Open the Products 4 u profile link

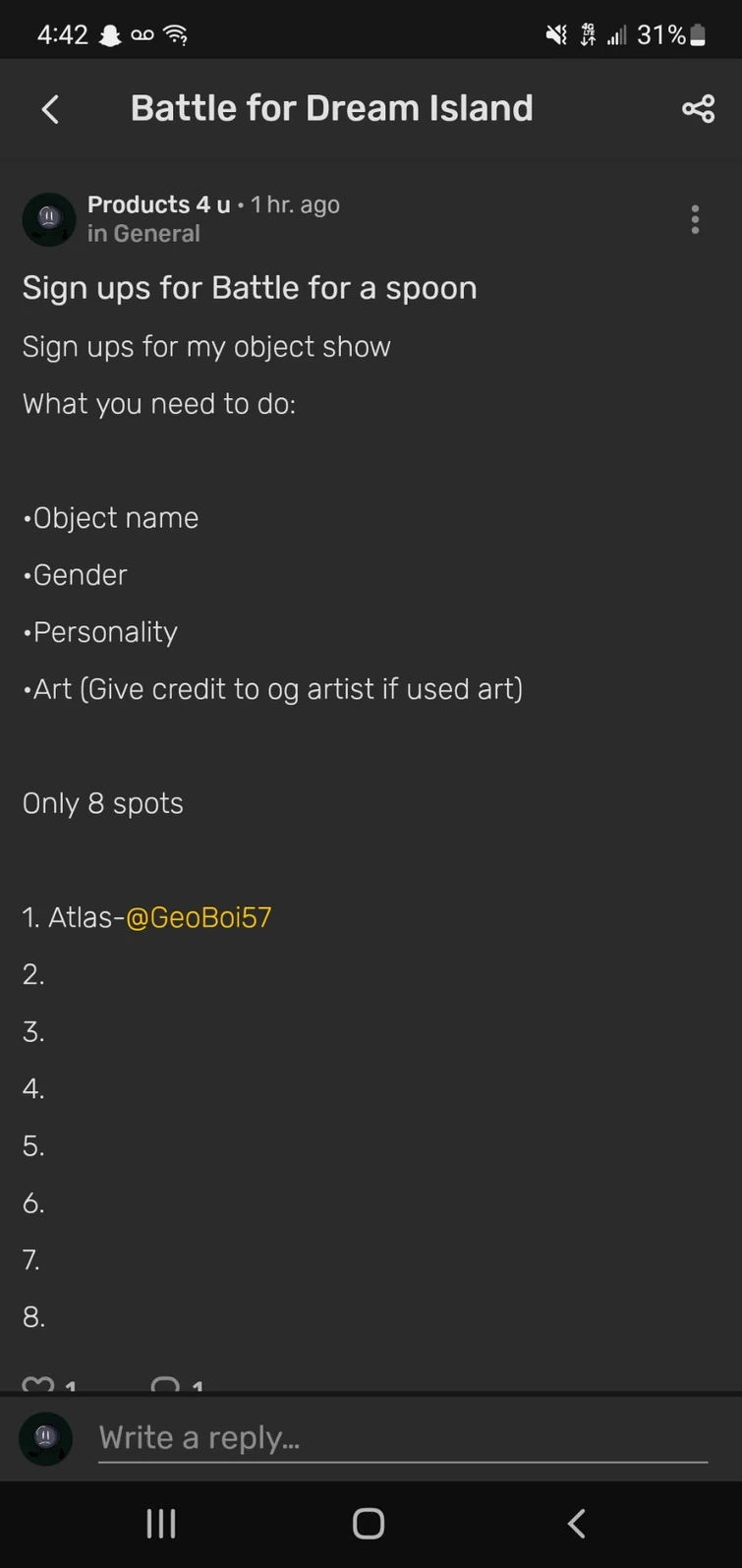158,204
